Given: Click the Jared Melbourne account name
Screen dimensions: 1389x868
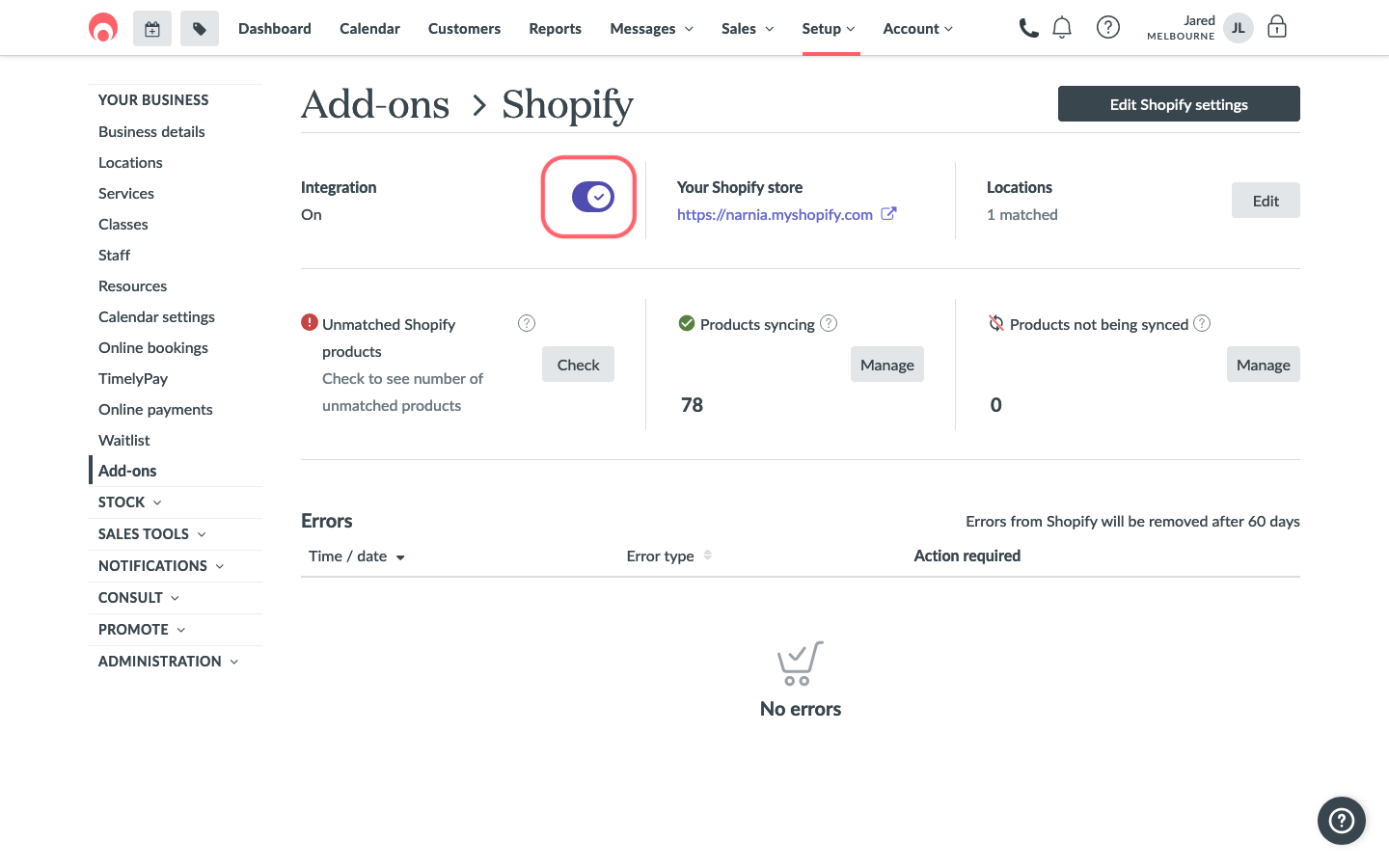Looking at the screenshot, I should (x=1181, y=28).
